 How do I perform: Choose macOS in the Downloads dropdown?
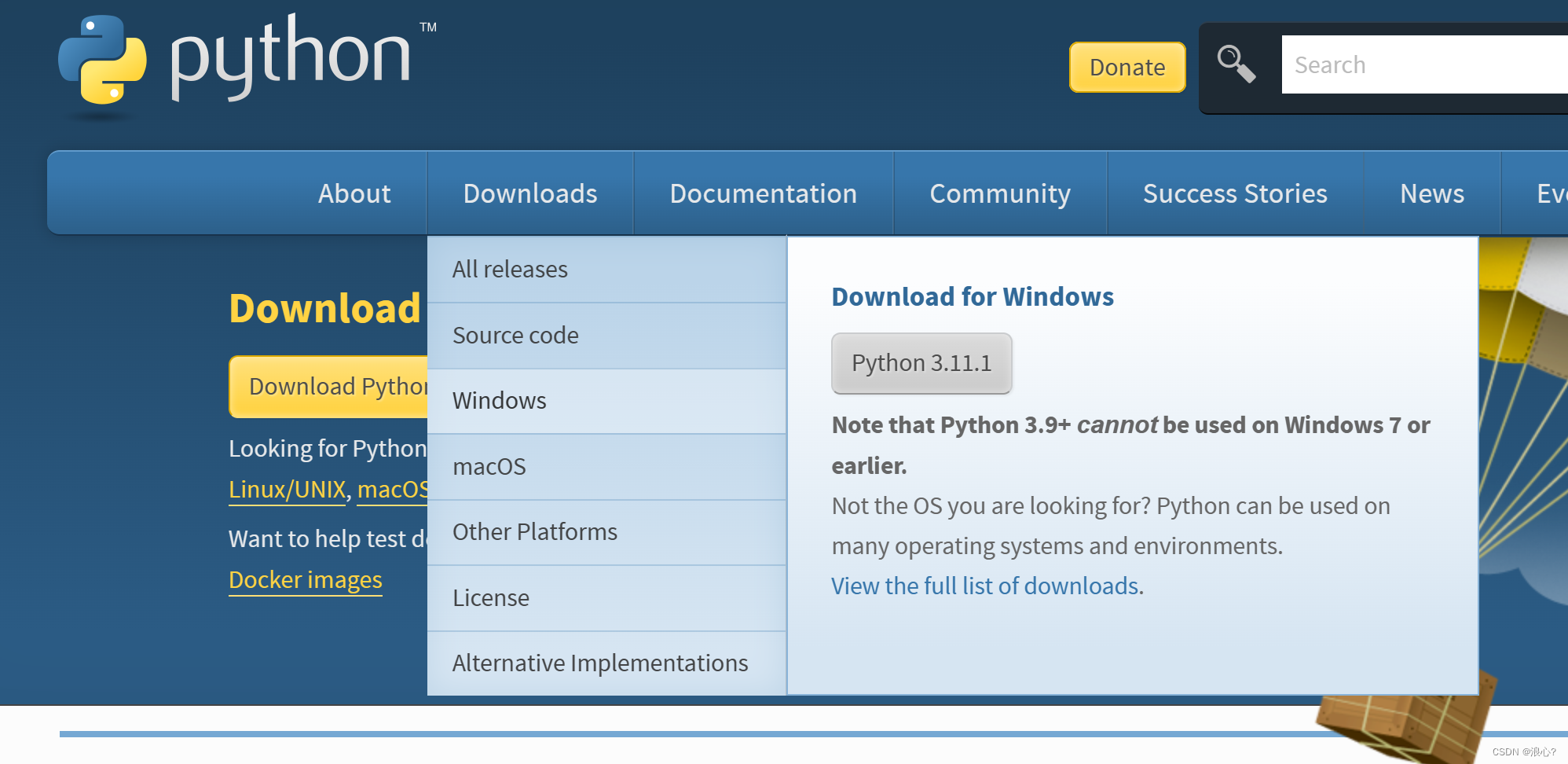[x=606, y=467]
